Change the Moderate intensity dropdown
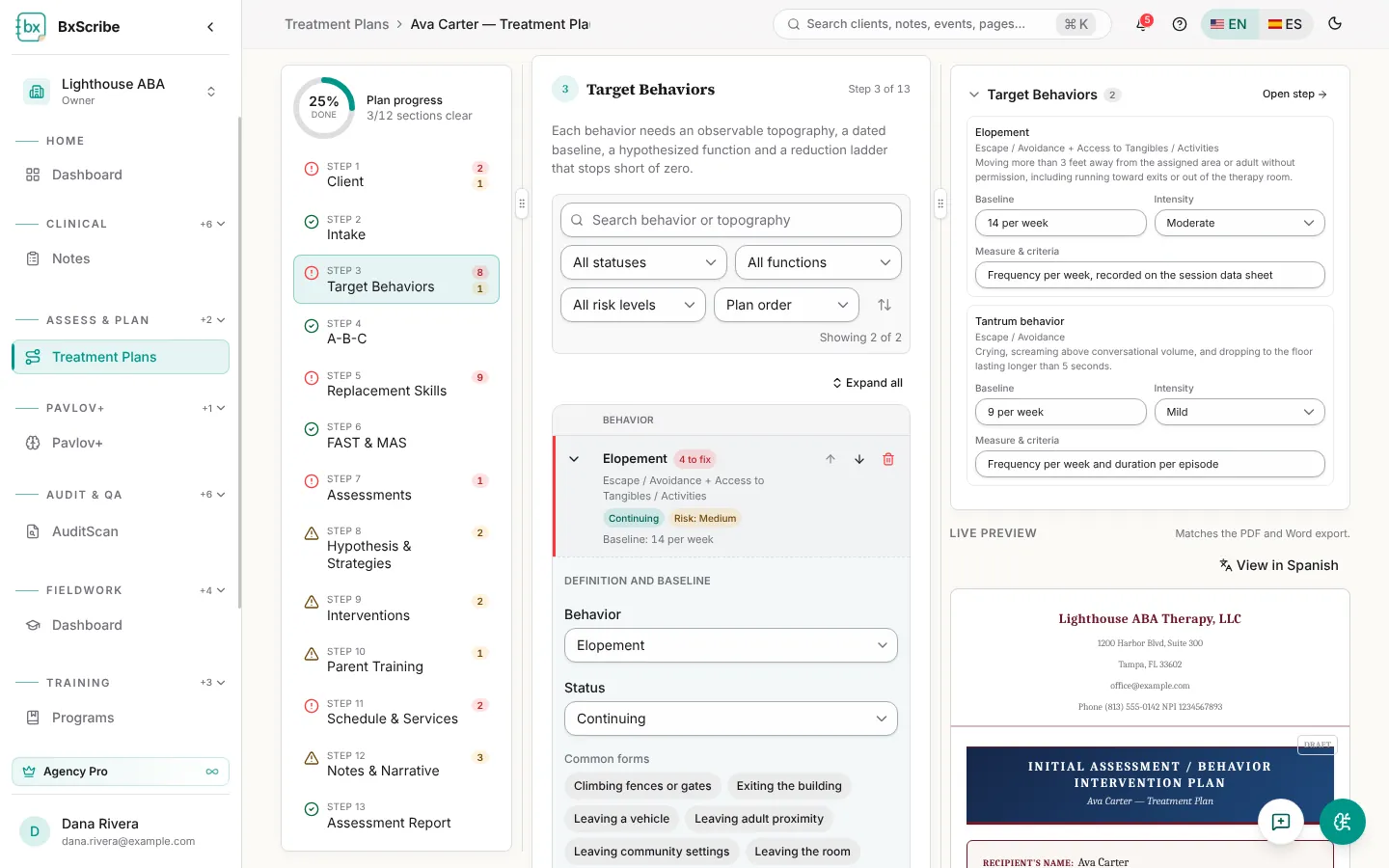Viewport: 1389px width, 868px height. point(1239,223)
